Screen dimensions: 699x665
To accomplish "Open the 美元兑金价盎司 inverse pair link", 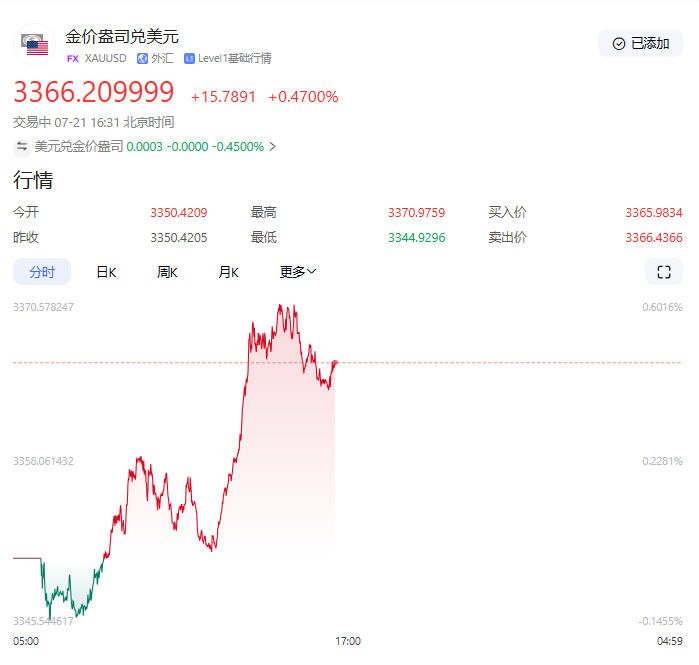I will (79, 147).
